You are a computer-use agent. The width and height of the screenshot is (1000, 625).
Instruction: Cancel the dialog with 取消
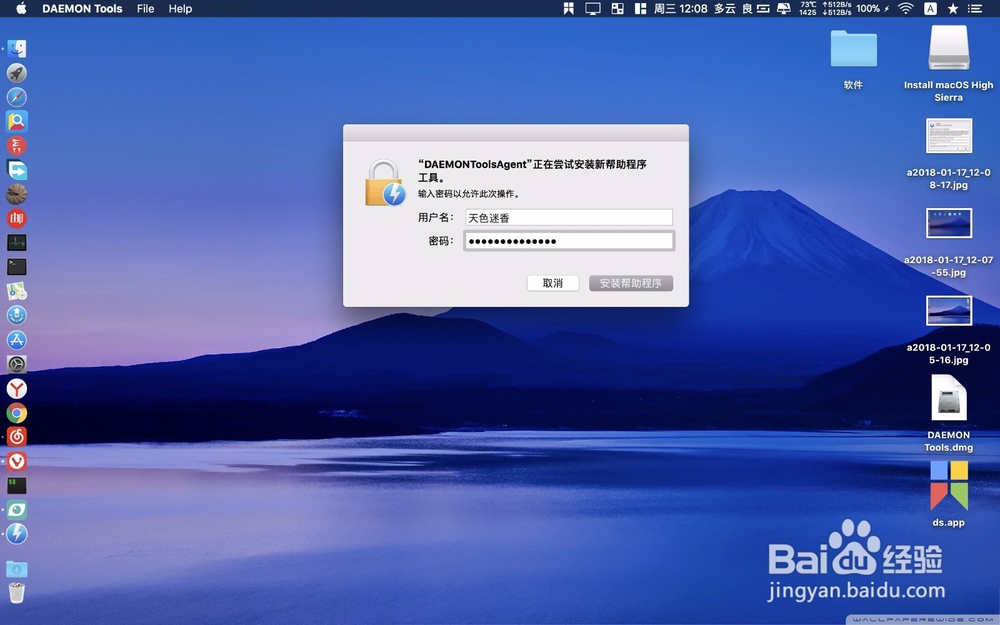click(x=553, y=283)
